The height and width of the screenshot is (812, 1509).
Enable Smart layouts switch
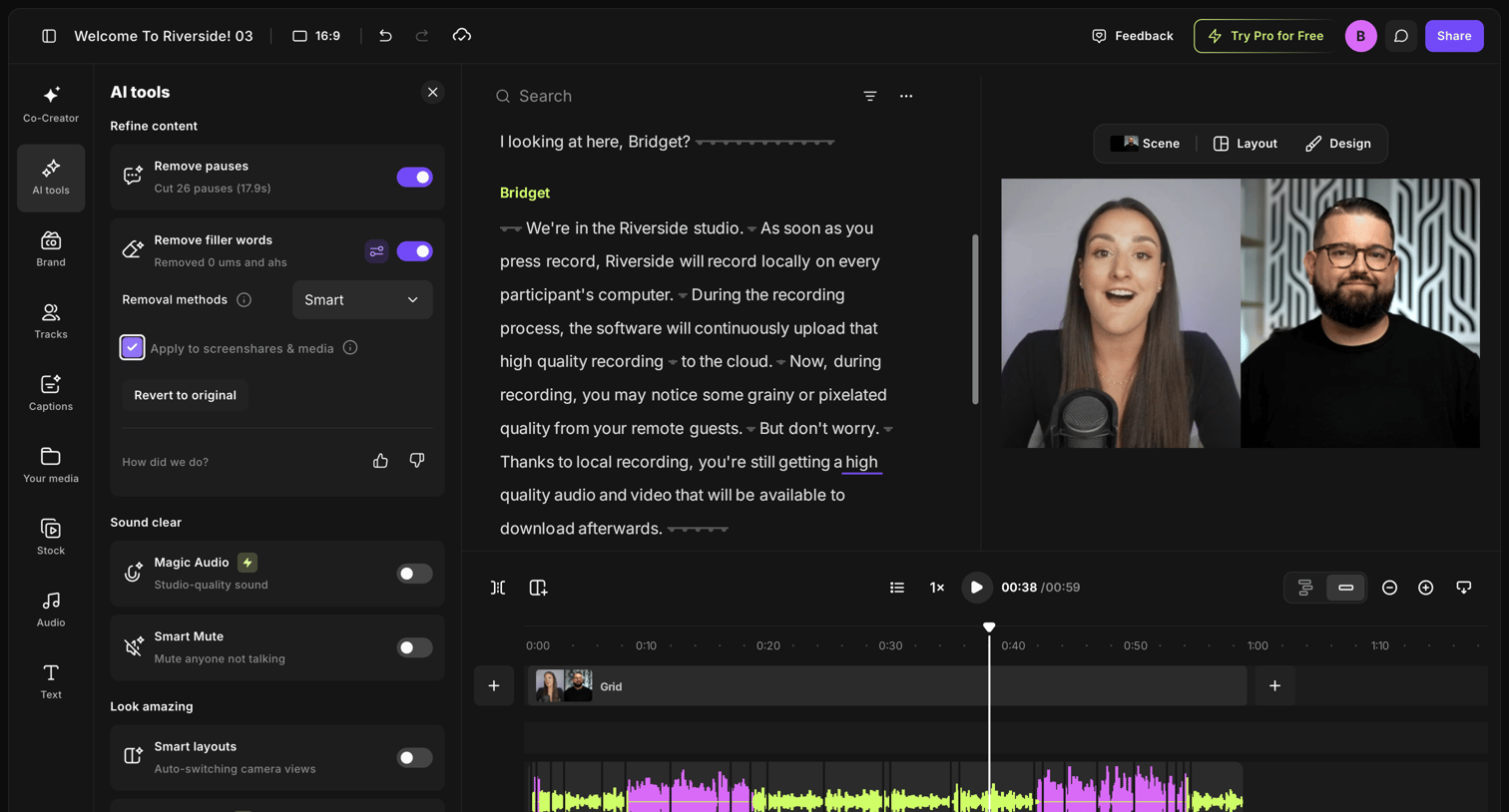click(414, 758)
